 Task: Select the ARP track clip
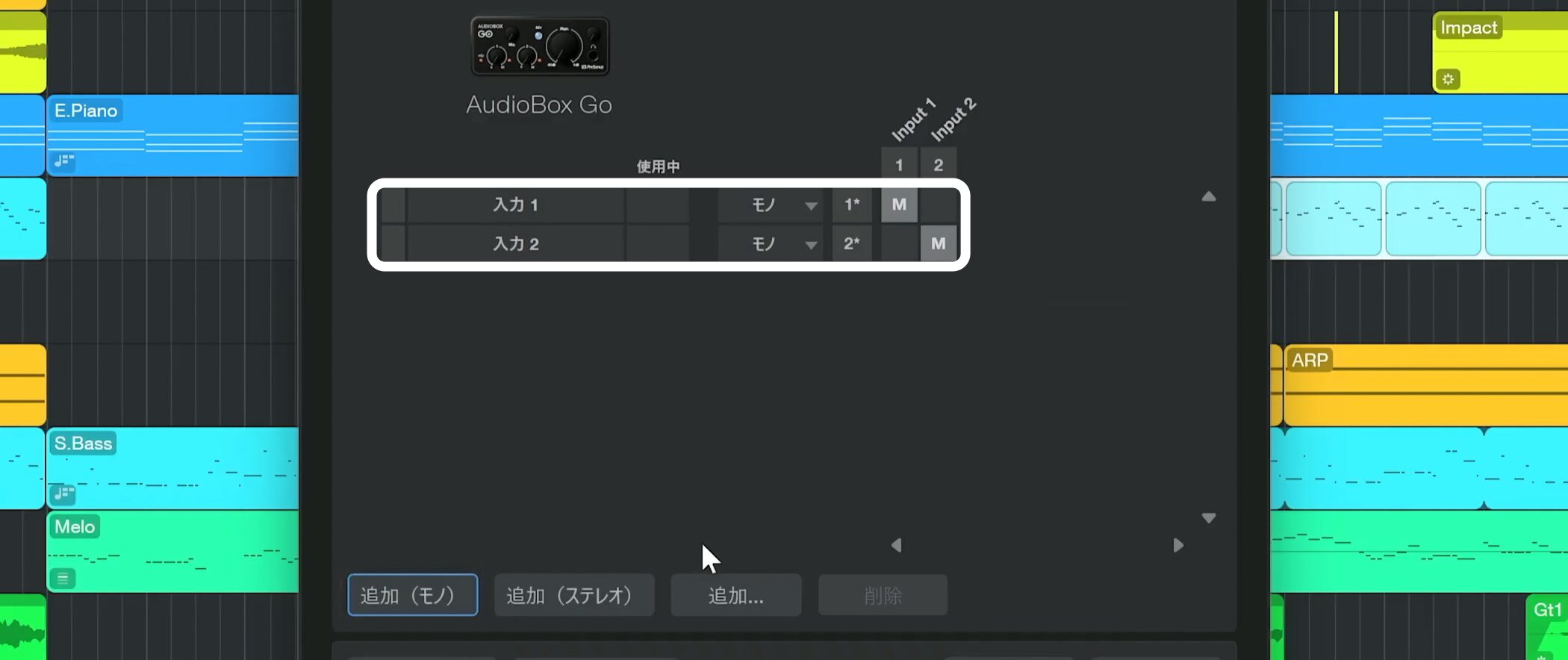(1426, 385)
